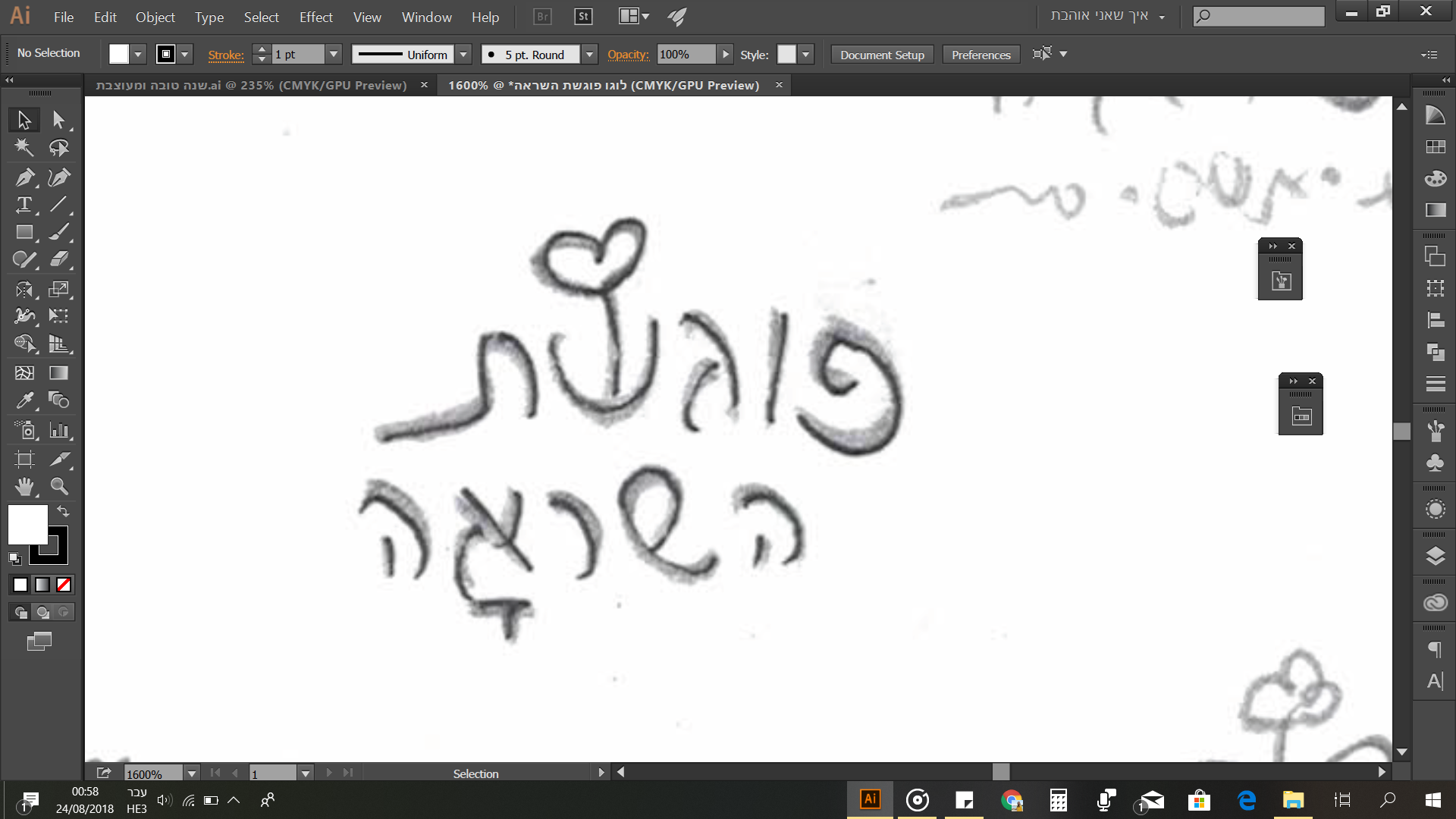The image size is (1456, 819).
Task: Select the Magic Wand tool
Action: [24, 147]
